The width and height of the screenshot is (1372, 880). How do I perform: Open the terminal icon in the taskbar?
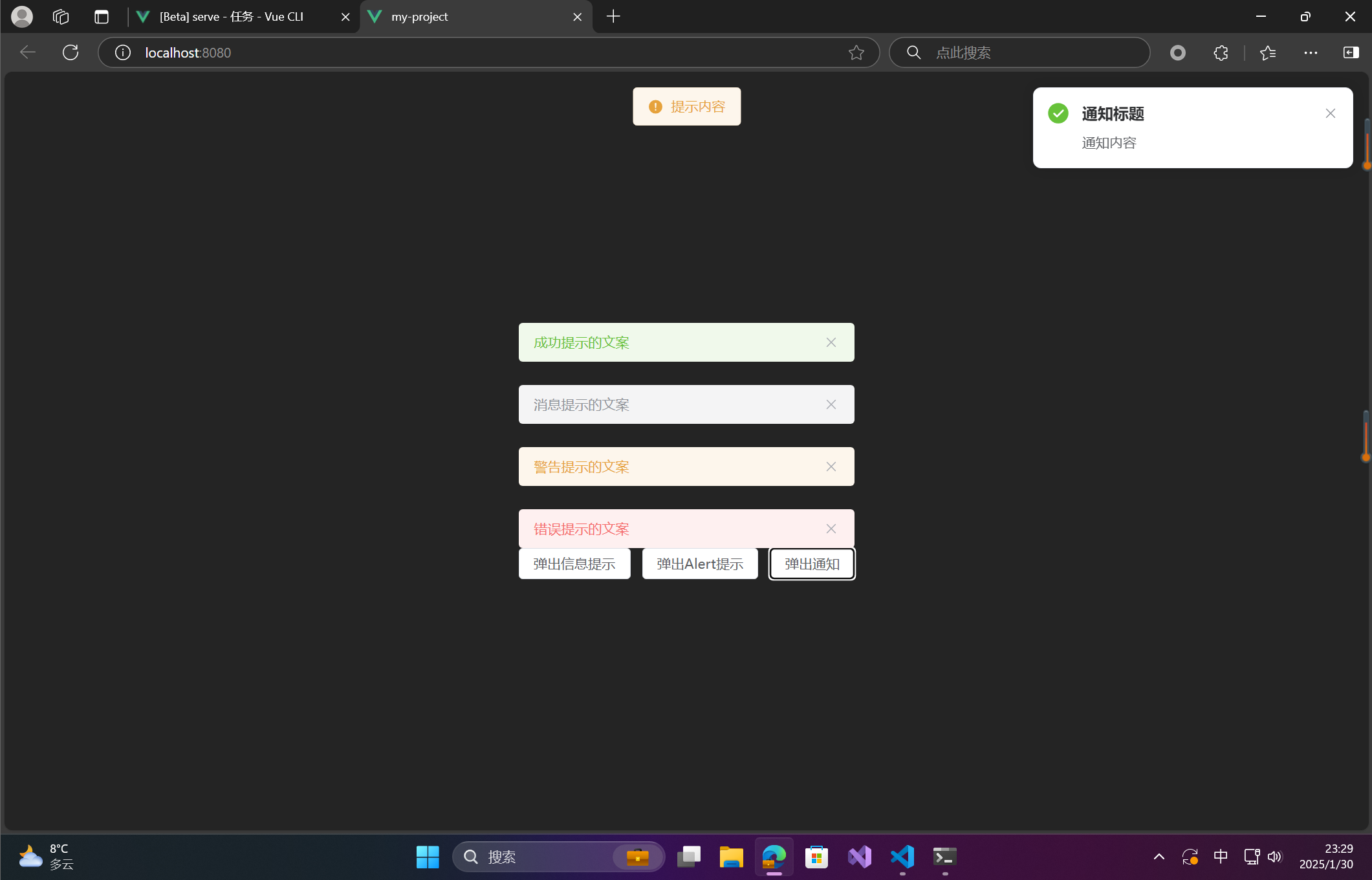click(x=944, y=857)
